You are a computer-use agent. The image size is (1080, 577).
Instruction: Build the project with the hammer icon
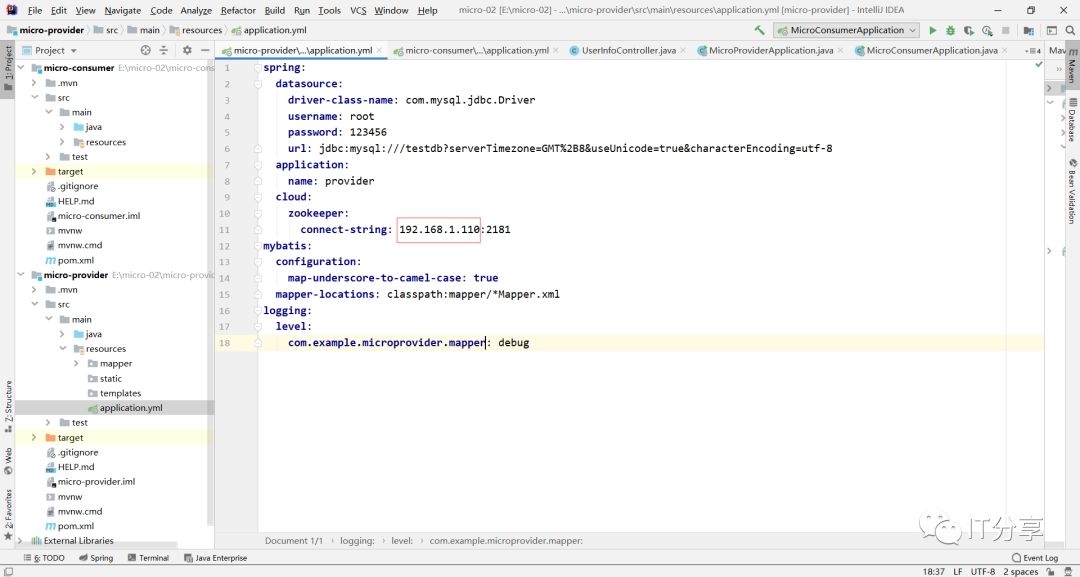[760, 30]
